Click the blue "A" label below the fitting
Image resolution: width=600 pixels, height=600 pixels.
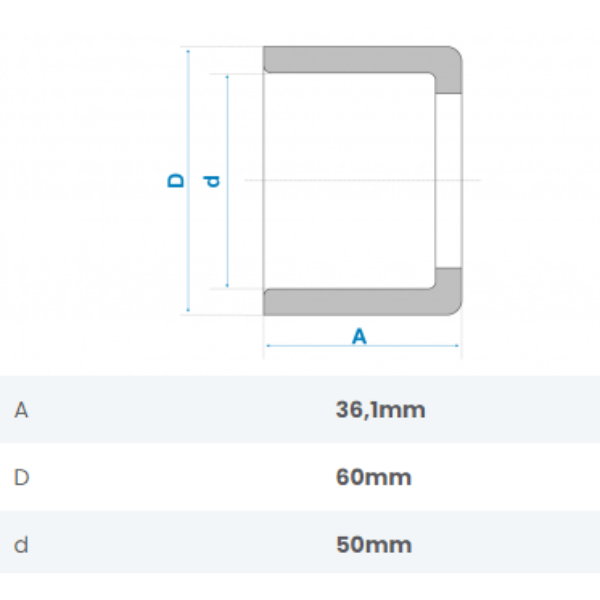point(360,336)
